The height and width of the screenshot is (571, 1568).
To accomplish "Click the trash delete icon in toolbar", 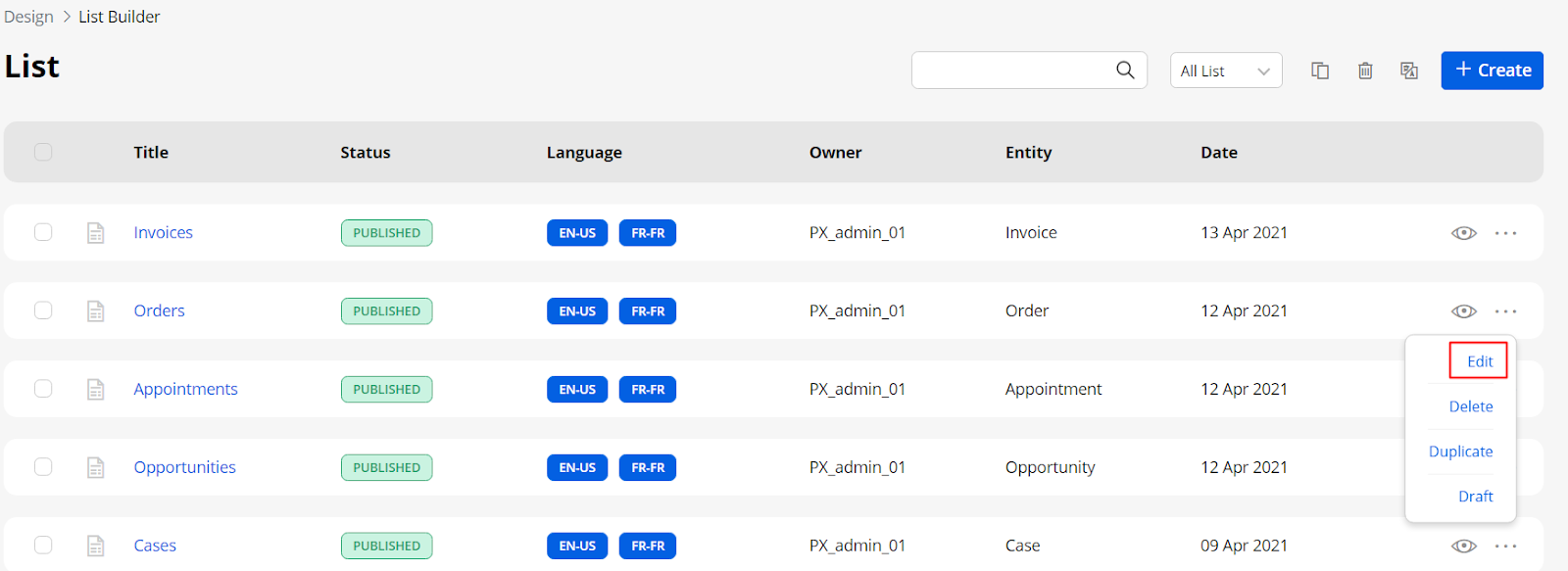I will 1365,71.
